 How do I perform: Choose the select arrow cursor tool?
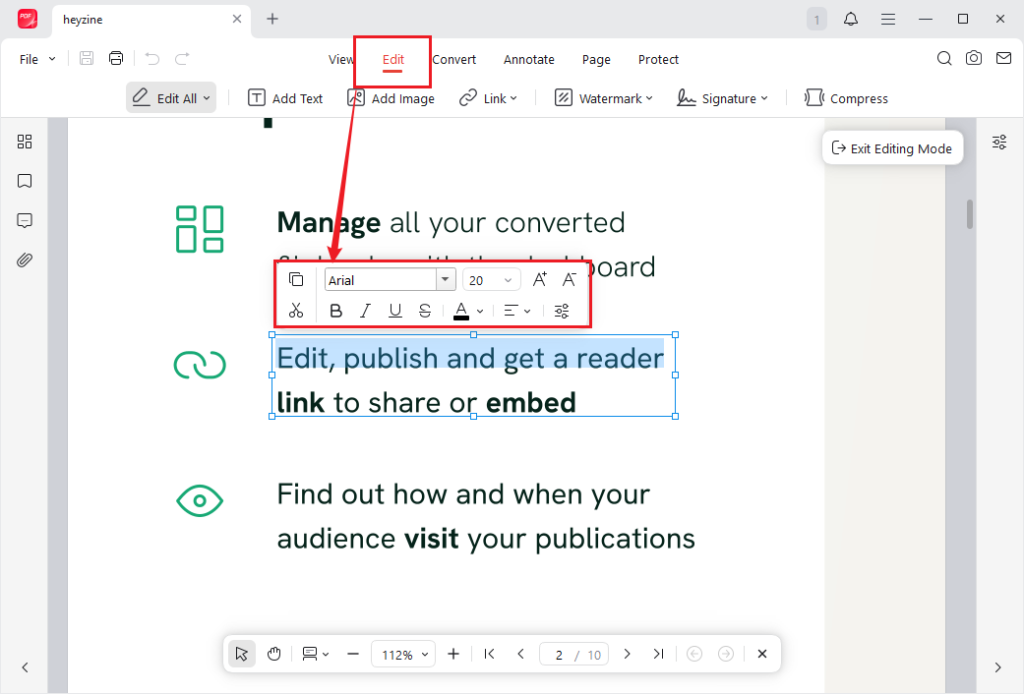[242, 654]
